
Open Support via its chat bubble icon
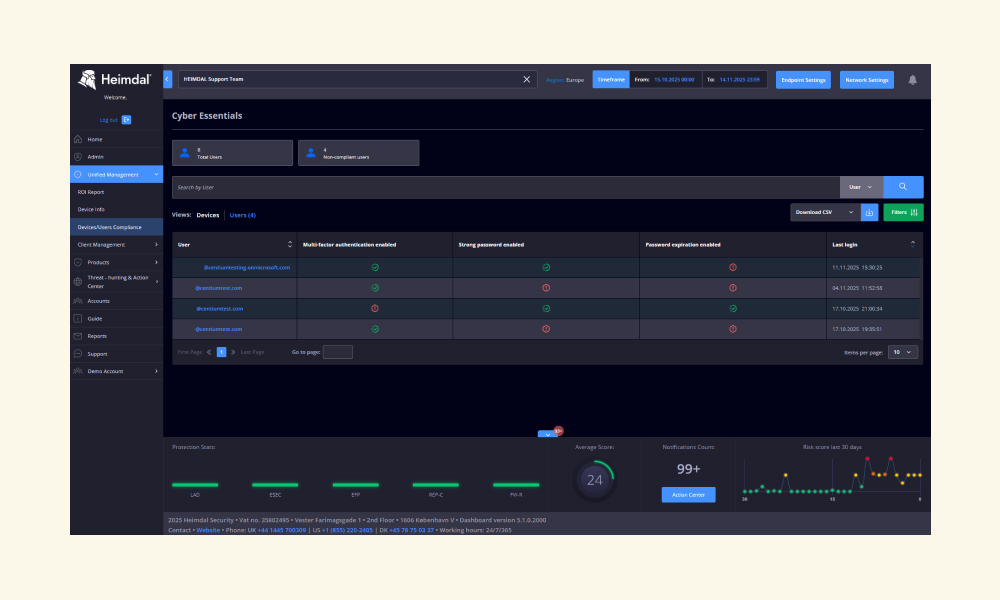pos(78,354)
